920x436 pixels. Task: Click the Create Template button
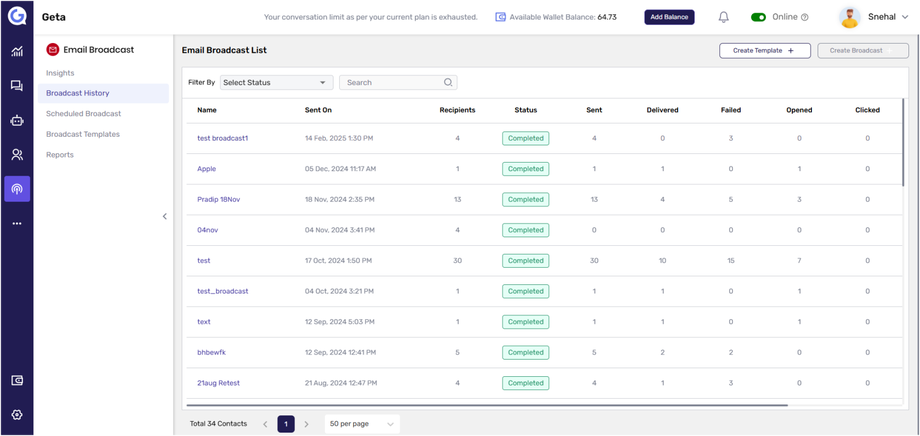764,50
